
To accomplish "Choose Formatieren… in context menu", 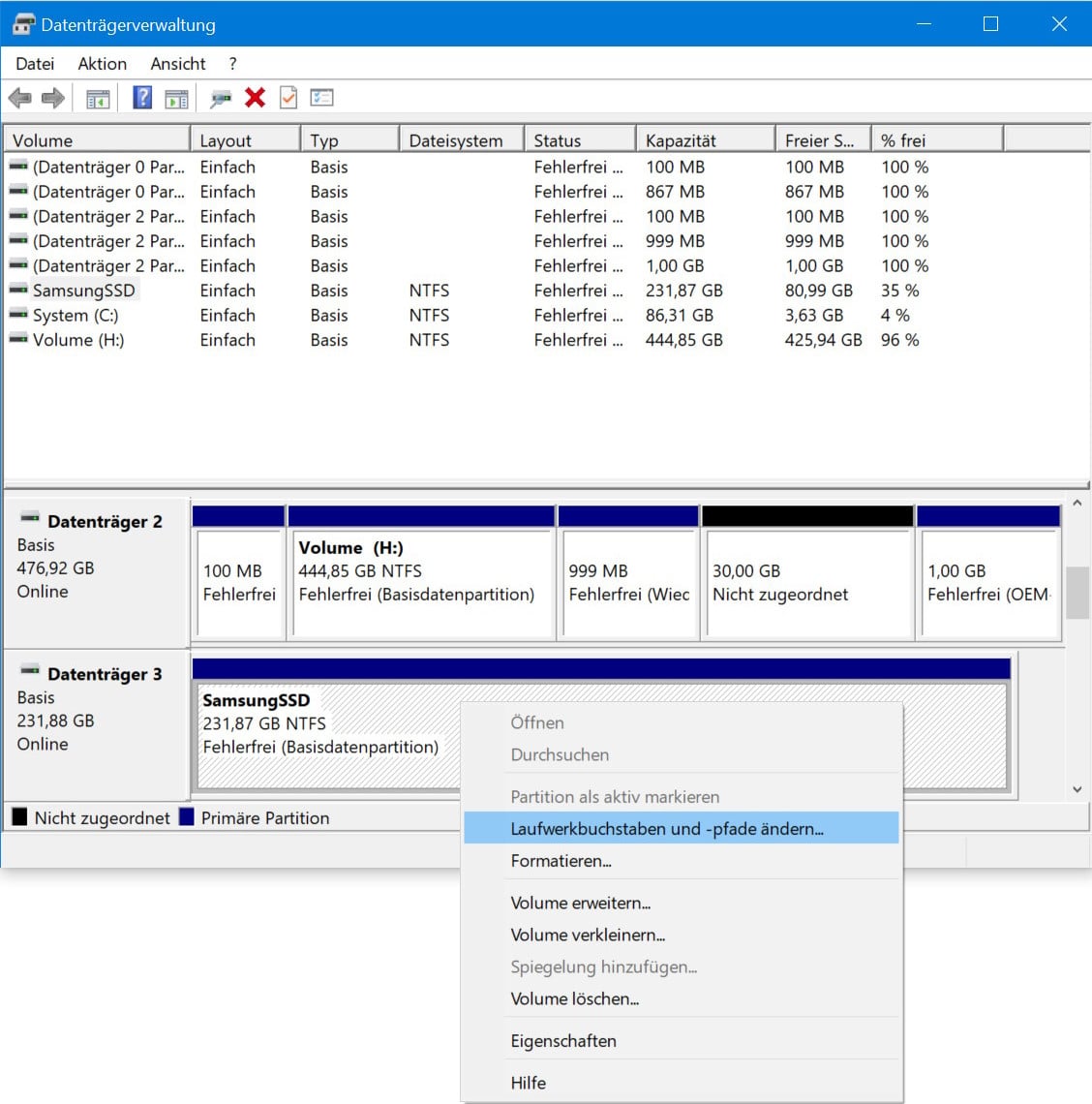I will click(x=681, y=860).
